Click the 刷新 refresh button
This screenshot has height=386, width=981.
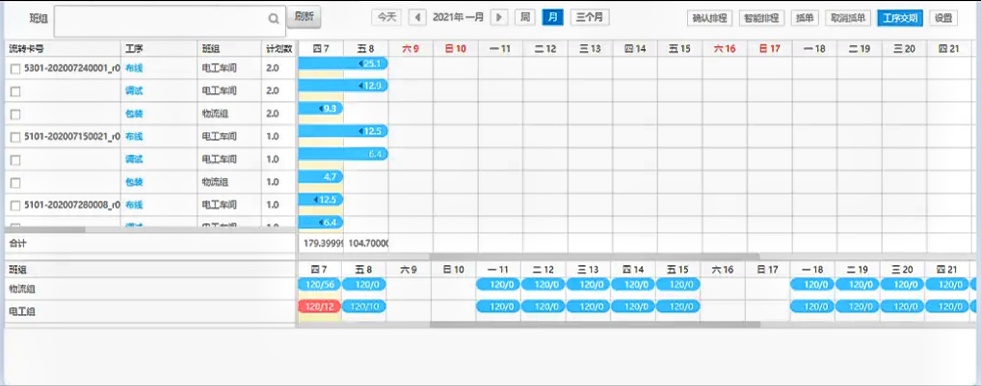(x=304, y=18)
